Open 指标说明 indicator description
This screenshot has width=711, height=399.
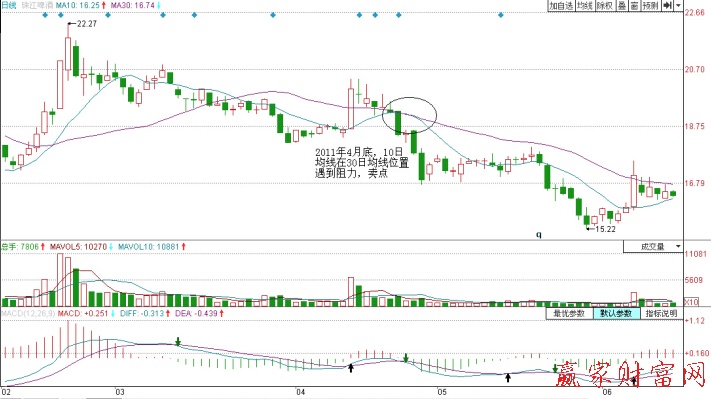point(662,313)
